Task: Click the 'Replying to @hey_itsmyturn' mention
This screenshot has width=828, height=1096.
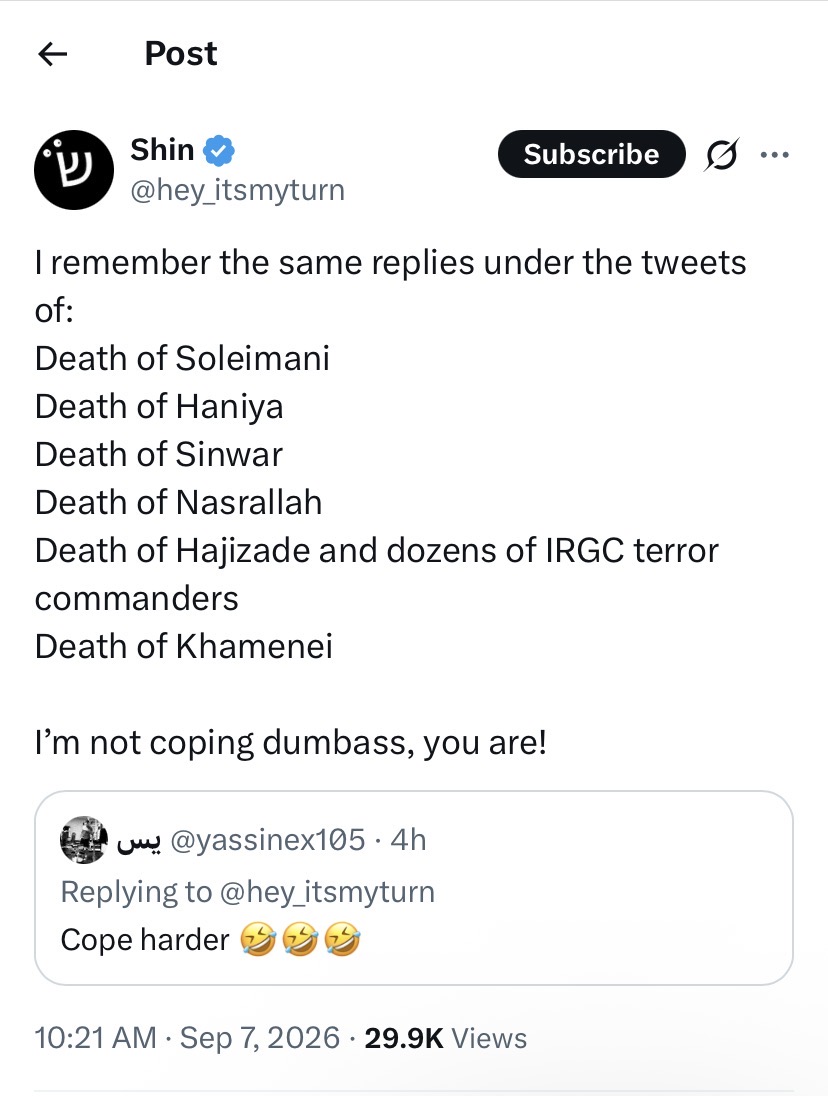Action: tap(327, 892)
